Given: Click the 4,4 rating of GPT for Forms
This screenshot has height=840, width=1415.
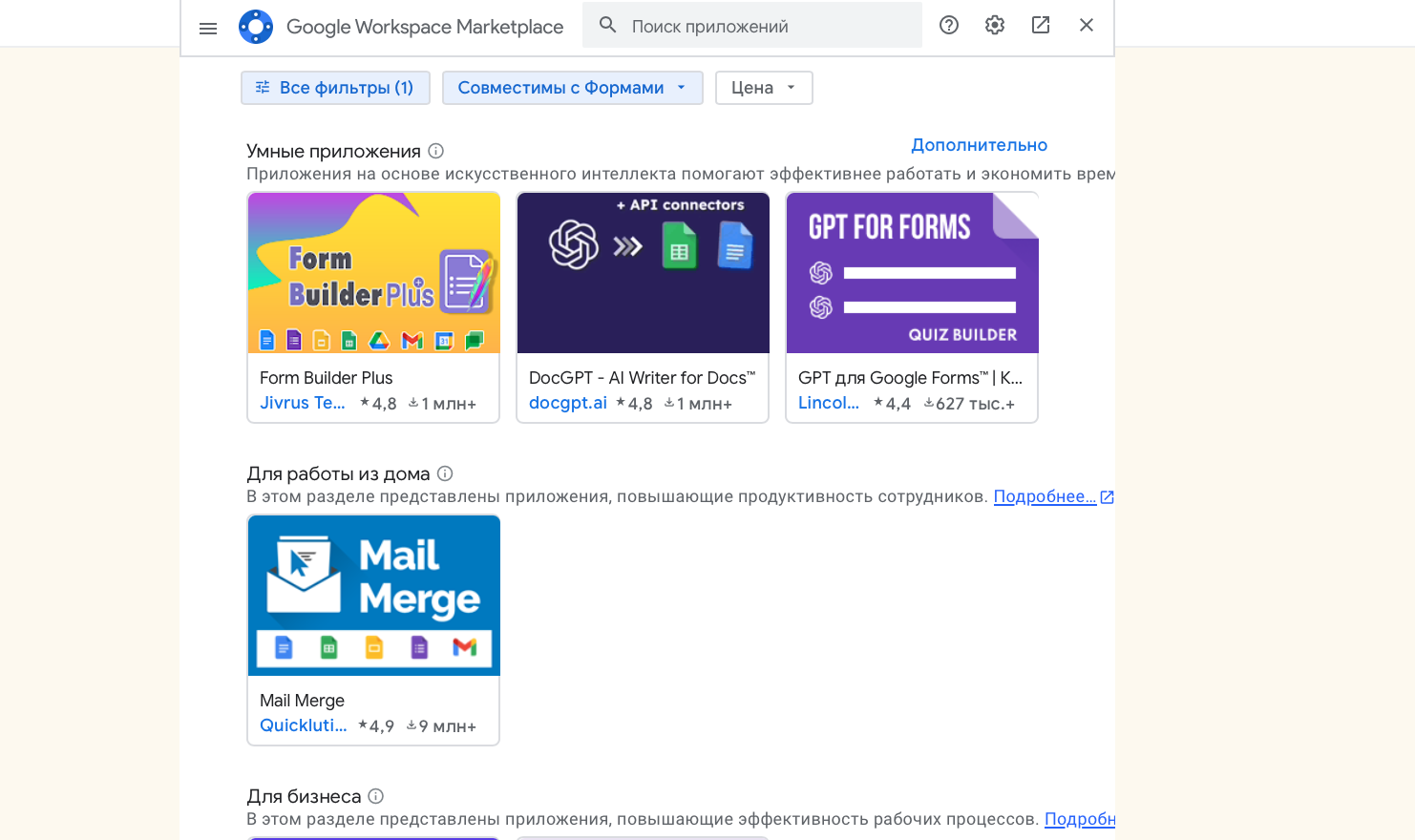Looking at the screenshot, I should [x=893, y=404].
